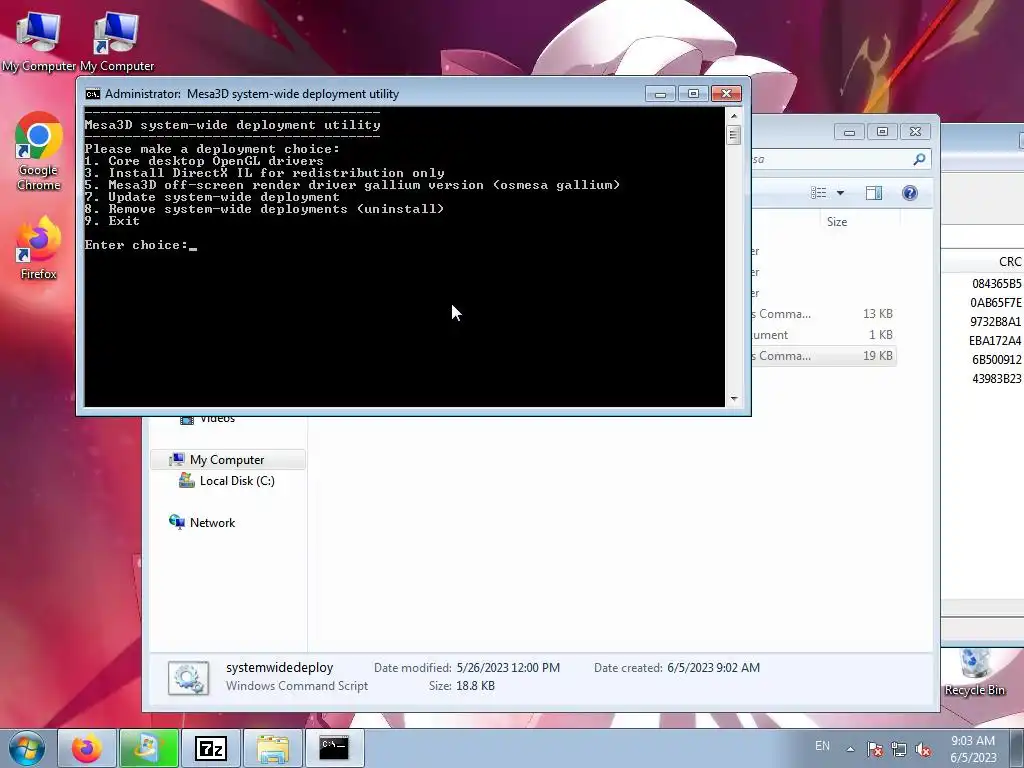Open Explorer help icon
Viewport: 1024px width, 768px height.
coord(910,193)
